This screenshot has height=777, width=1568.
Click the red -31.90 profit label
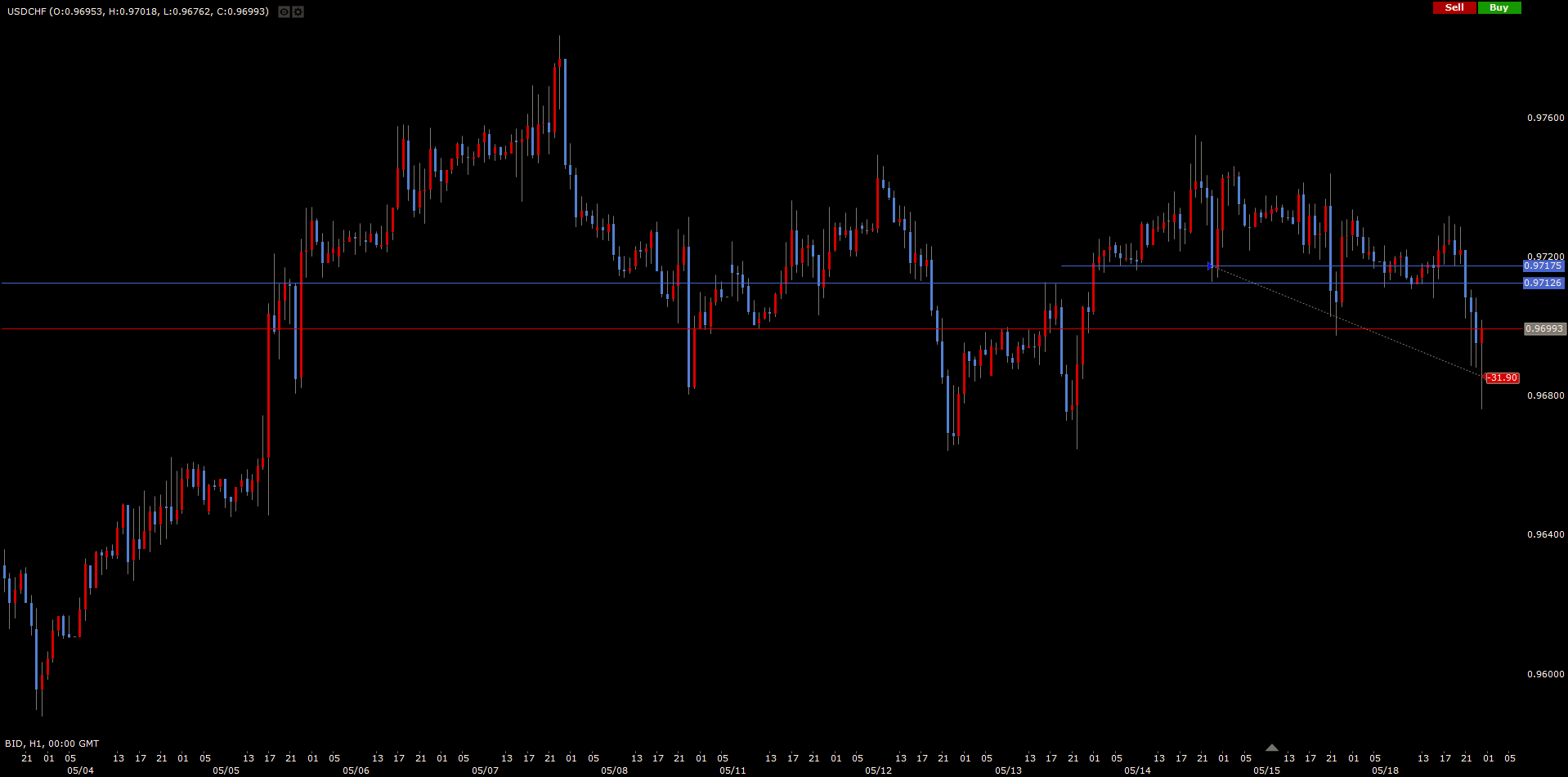pyautogui.click(x=1502, y=378)
